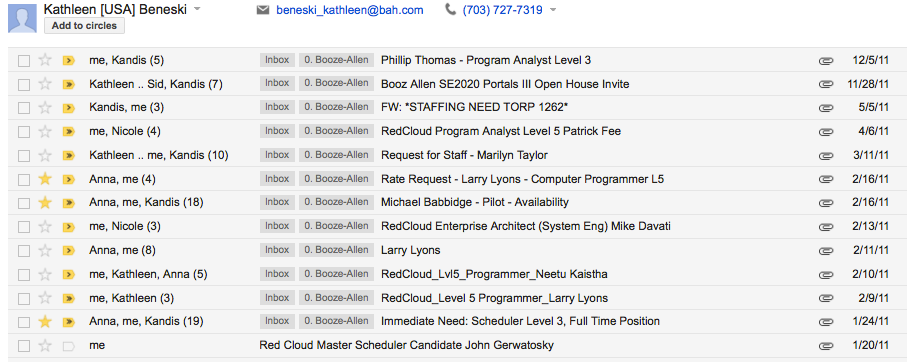Open dropdown arrow next to Kathleen Beneski name
Screen dimensions: 907x362
pyautogui.click(x=197, y=10)
